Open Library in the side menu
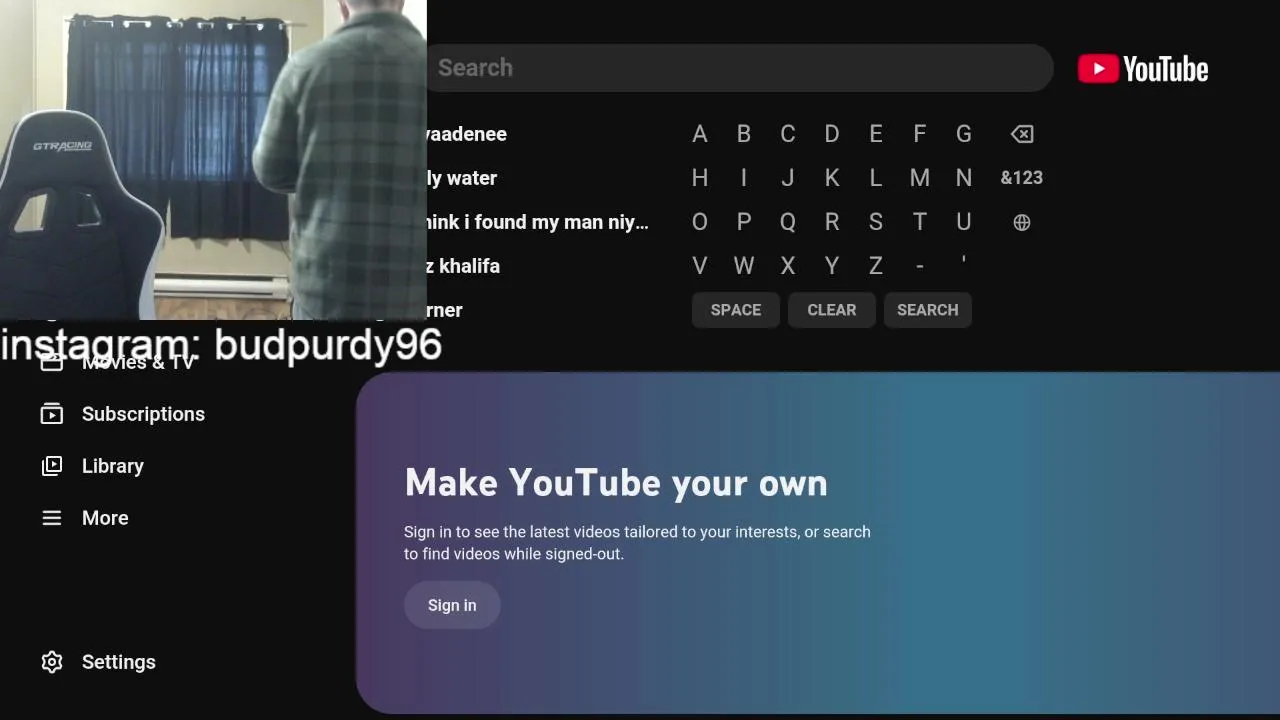Screen dimensions: 1280x720 pos(113,466)
